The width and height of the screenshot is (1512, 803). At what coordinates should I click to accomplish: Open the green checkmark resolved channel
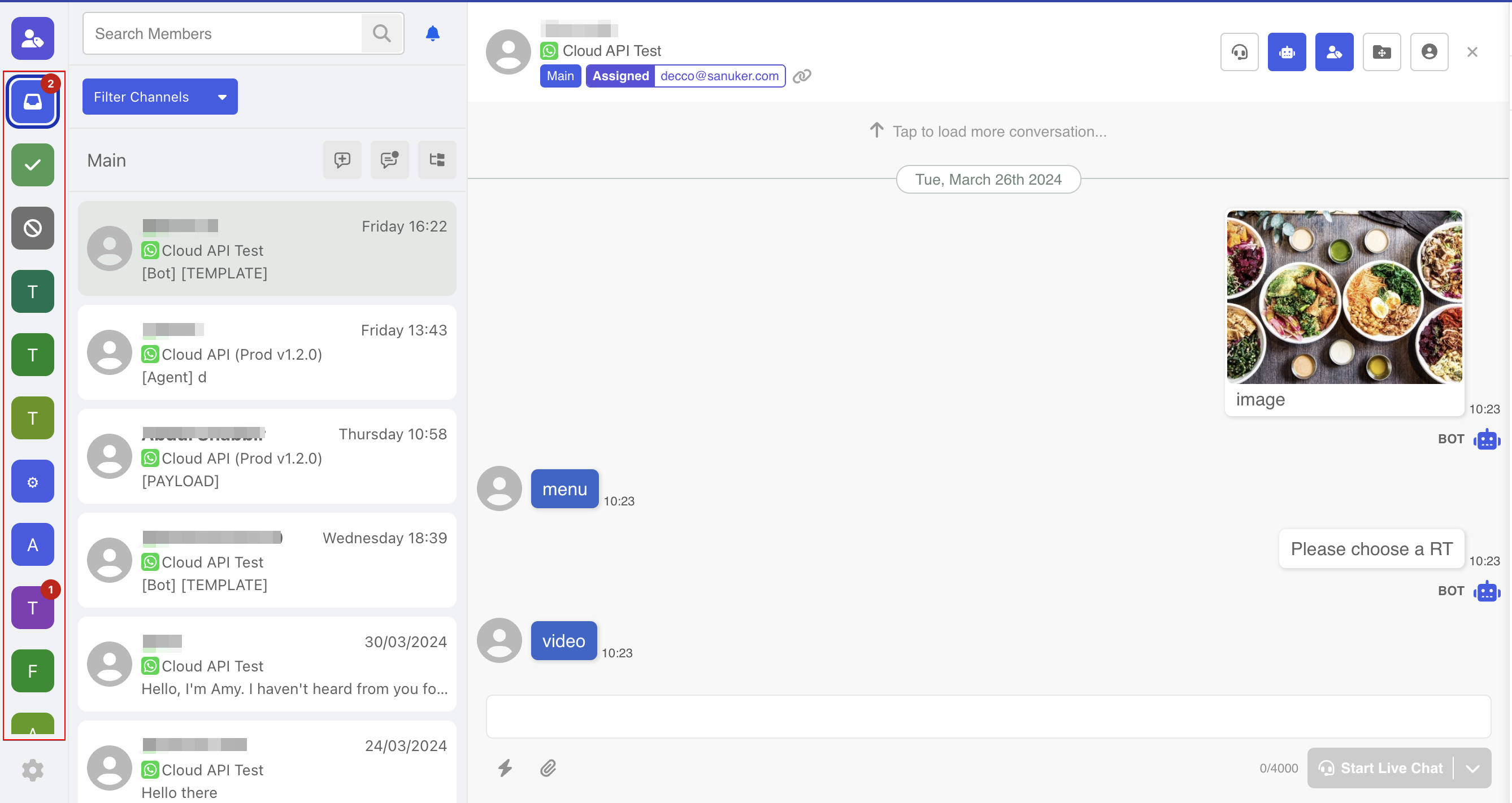click(x=33, y=165)
